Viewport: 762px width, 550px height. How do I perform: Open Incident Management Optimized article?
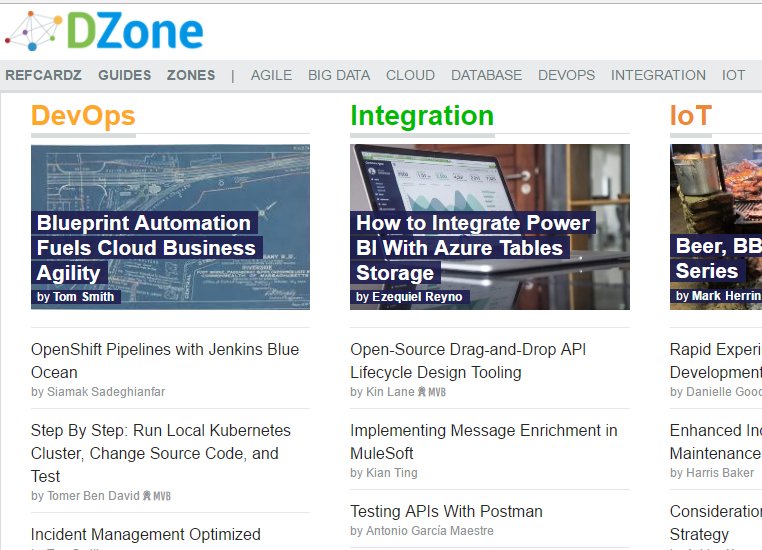click(x=146, y=534)
